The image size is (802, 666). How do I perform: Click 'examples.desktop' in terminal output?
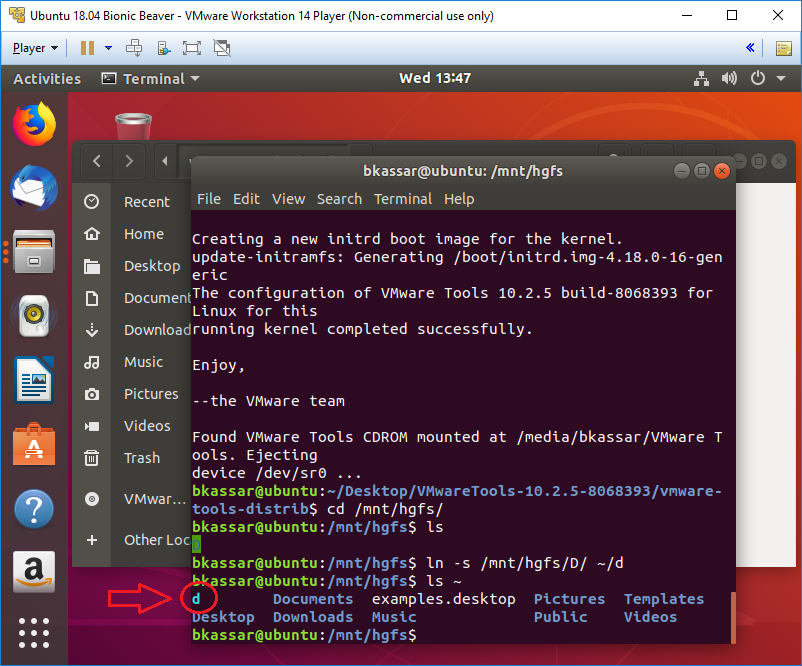[443, 599]
